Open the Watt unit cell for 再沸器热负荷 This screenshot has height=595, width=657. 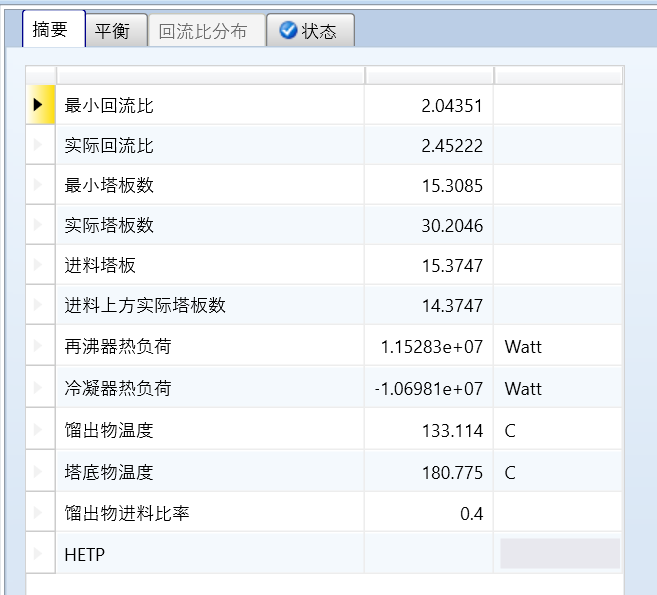pyautogui.click(x=556, y=347)
